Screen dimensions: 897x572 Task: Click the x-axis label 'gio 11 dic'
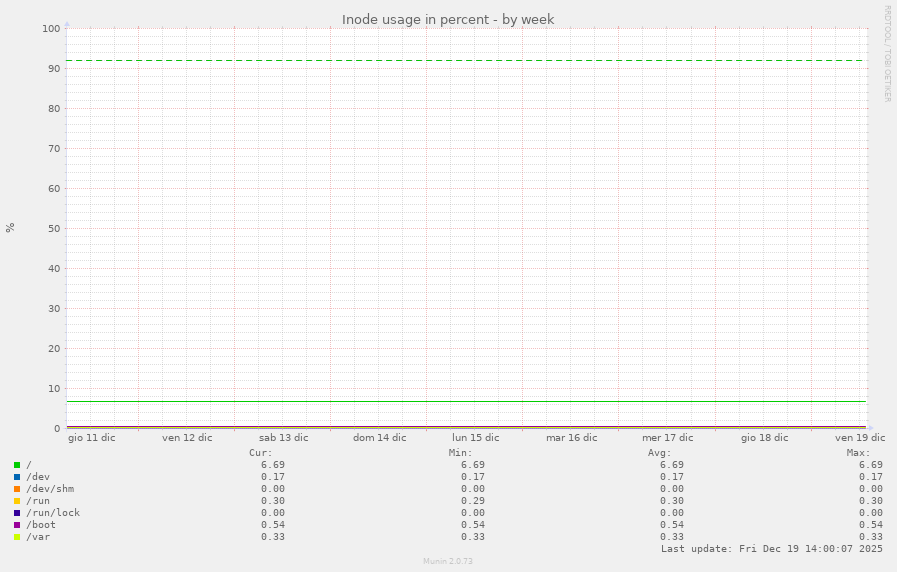[x=92, y=438]
